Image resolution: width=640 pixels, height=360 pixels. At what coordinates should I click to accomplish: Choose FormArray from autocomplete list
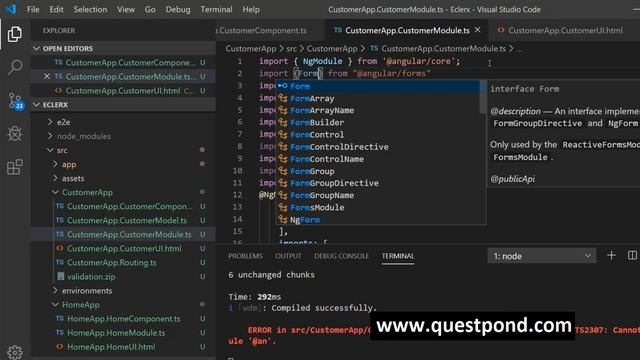click(x=378, y=98)
